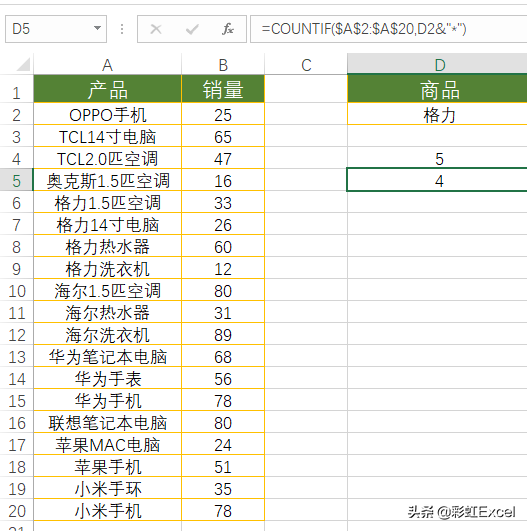527x531 pixels.
Task: Click sales value 26 in column B
Action: pyautogui.click(x=223, y=225)
